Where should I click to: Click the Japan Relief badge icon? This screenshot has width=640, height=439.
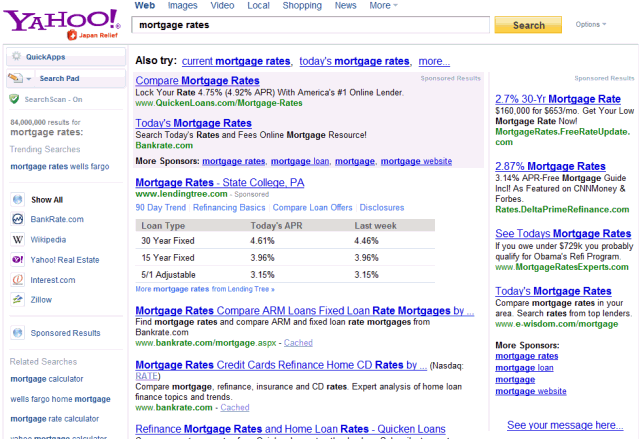tap(72, 35)
